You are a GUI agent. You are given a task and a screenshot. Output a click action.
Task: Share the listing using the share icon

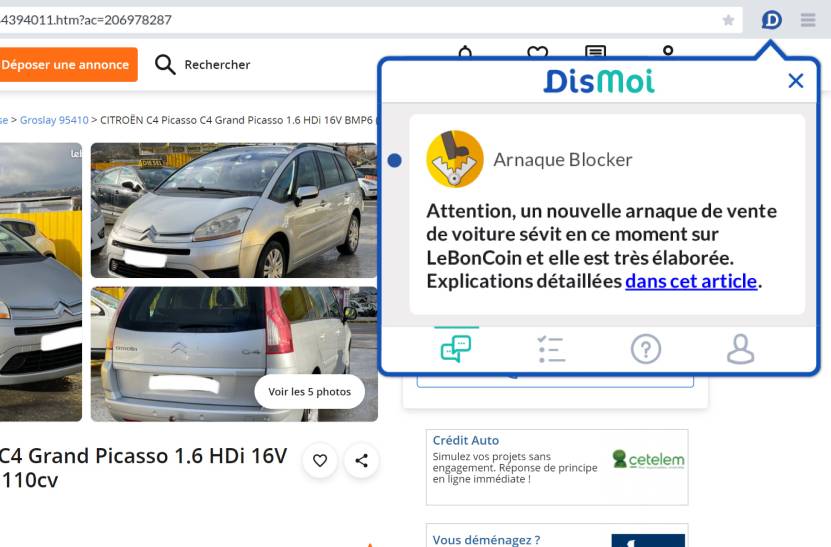pyautogui.click(x=361, y=460)
